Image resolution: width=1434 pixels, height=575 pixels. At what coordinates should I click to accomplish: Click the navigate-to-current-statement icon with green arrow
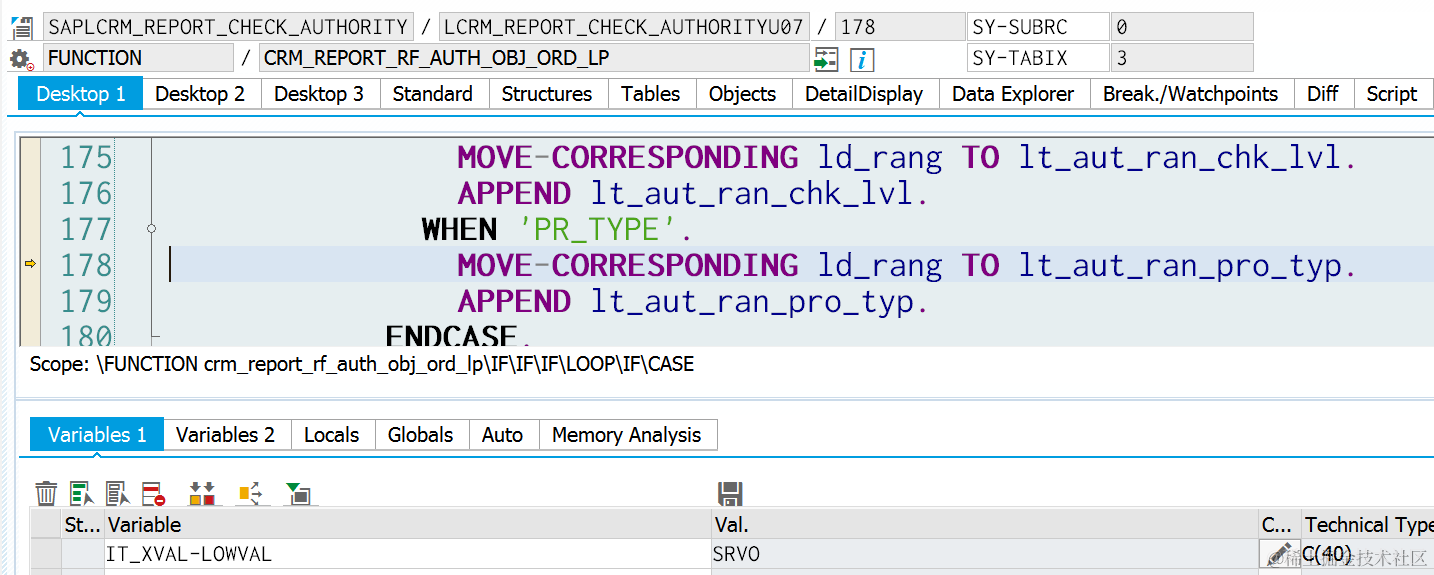tap(826, 59)
